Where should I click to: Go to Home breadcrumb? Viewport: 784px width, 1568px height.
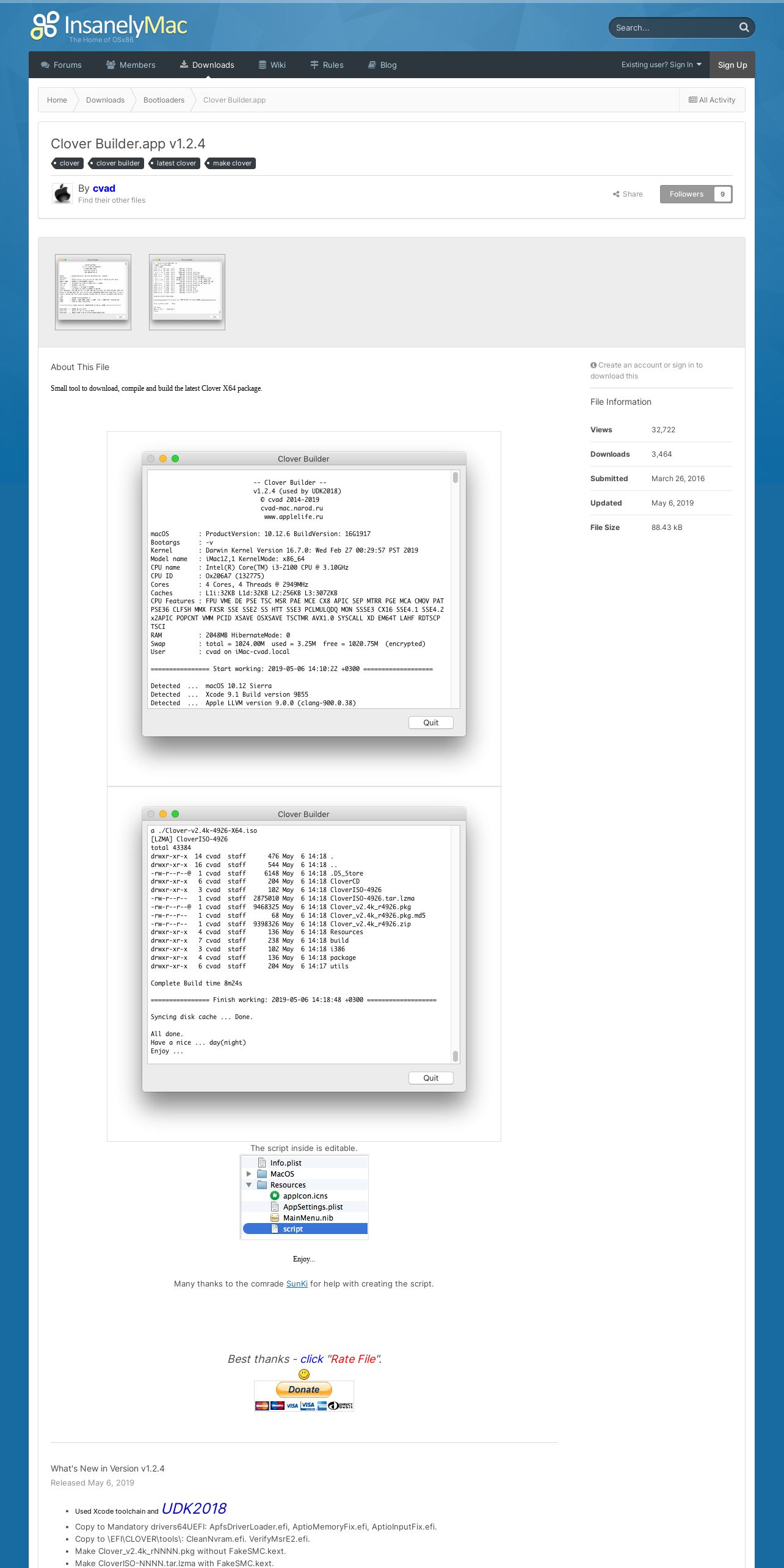pyautogui.click(x=57, y=100)
